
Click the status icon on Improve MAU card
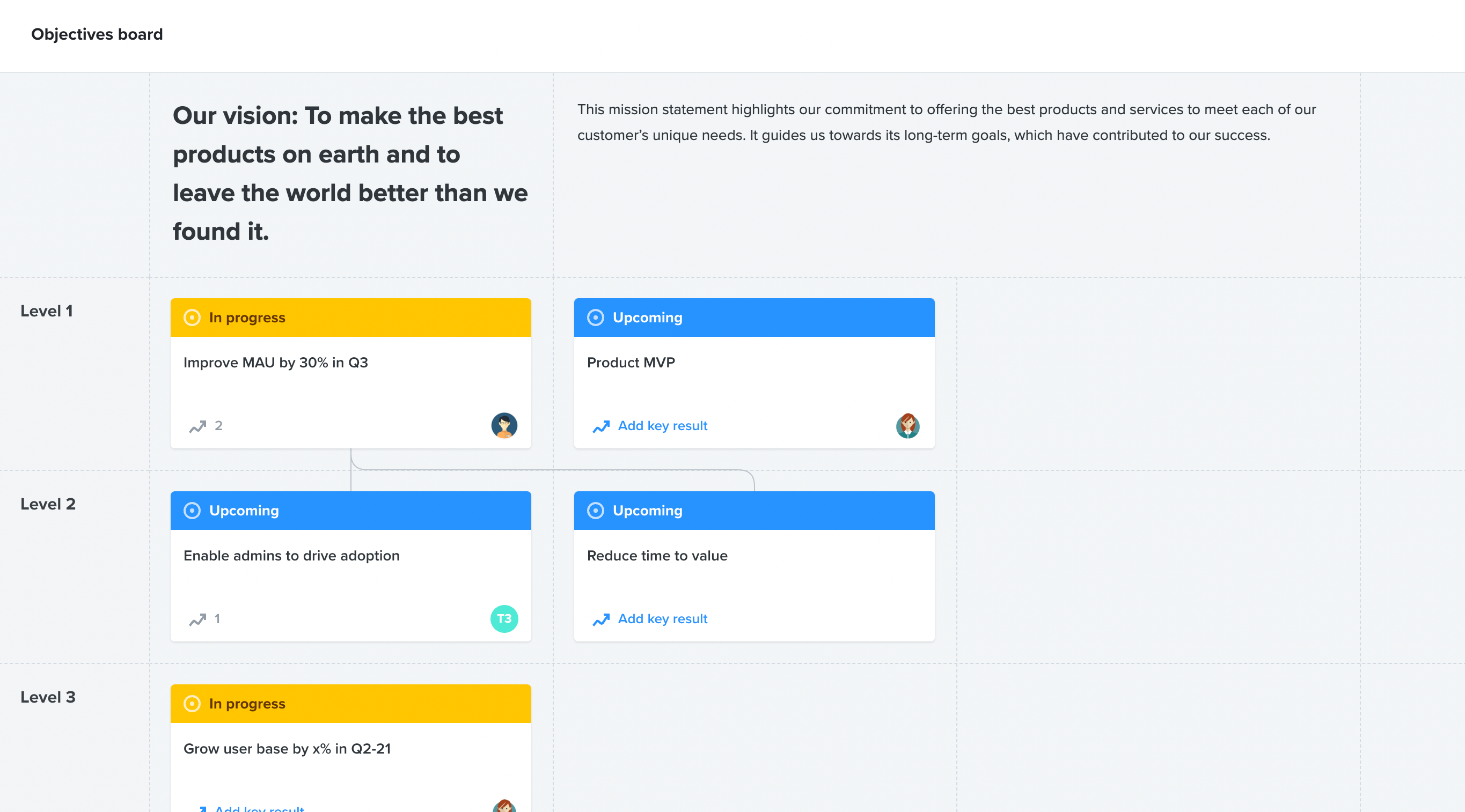tap(192, 318)
